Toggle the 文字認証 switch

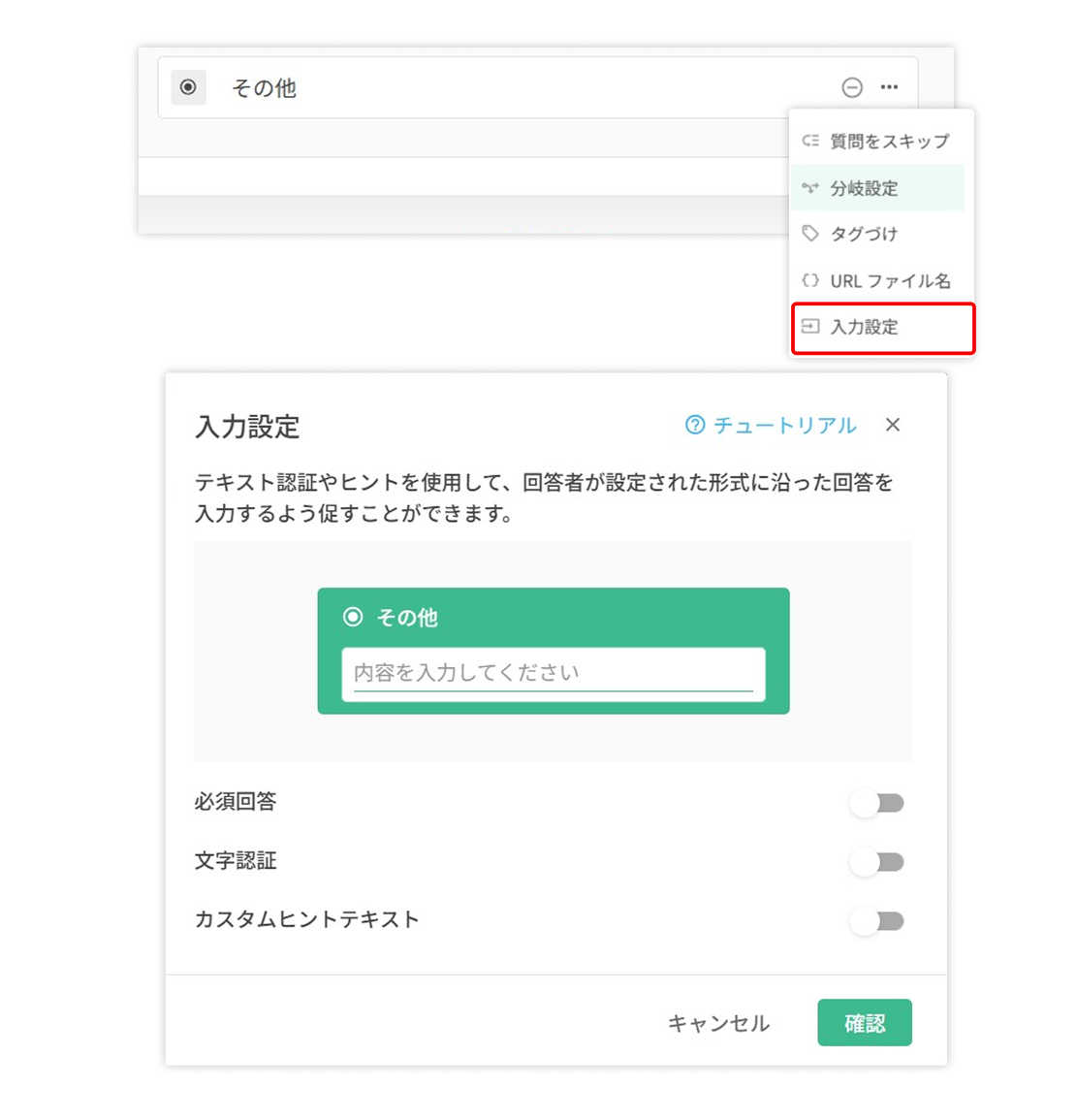[x=876, y=862]
